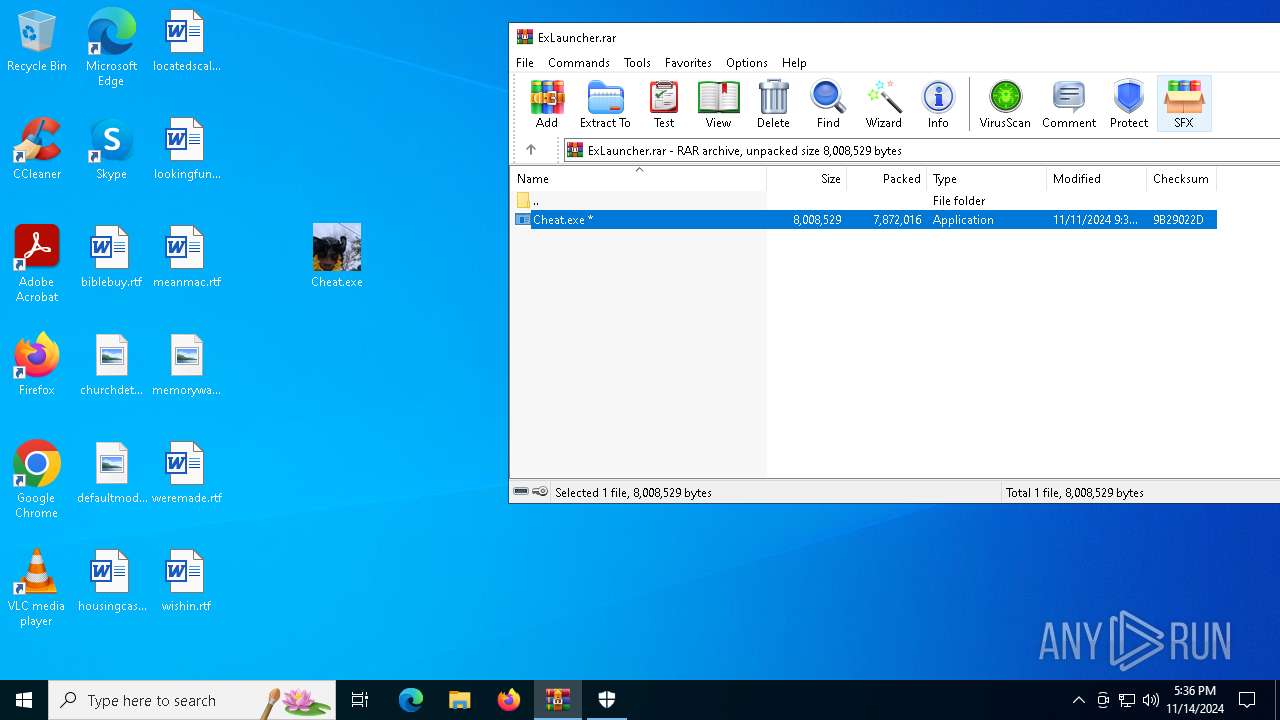Select the housingcas... document on desktop
This screenshot has height=720, width=1280.
111,581
